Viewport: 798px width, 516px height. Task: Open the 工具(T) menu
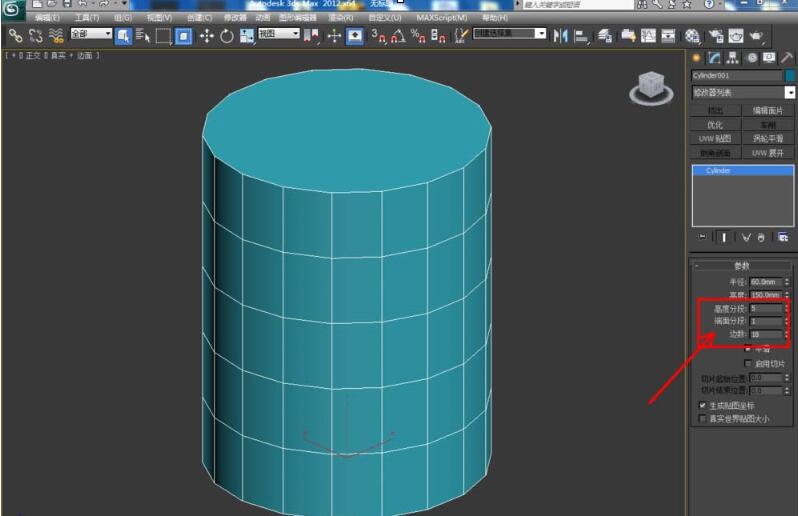87,18
